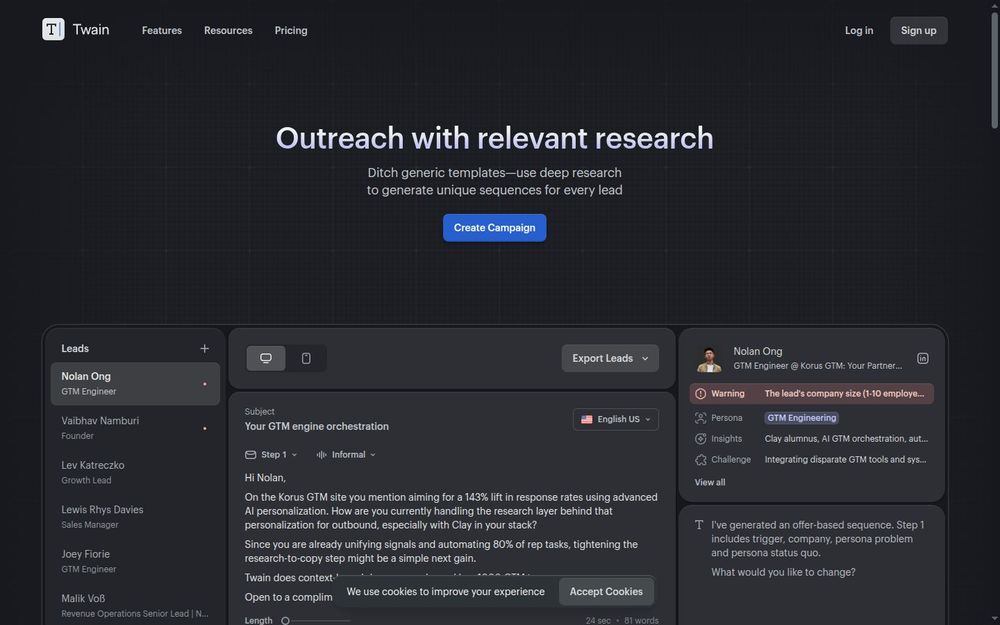Screen dimensions: 1000x625
Task: Click the Twain assistant T icon
Action: pyautogui.click(x=699, y=525)
